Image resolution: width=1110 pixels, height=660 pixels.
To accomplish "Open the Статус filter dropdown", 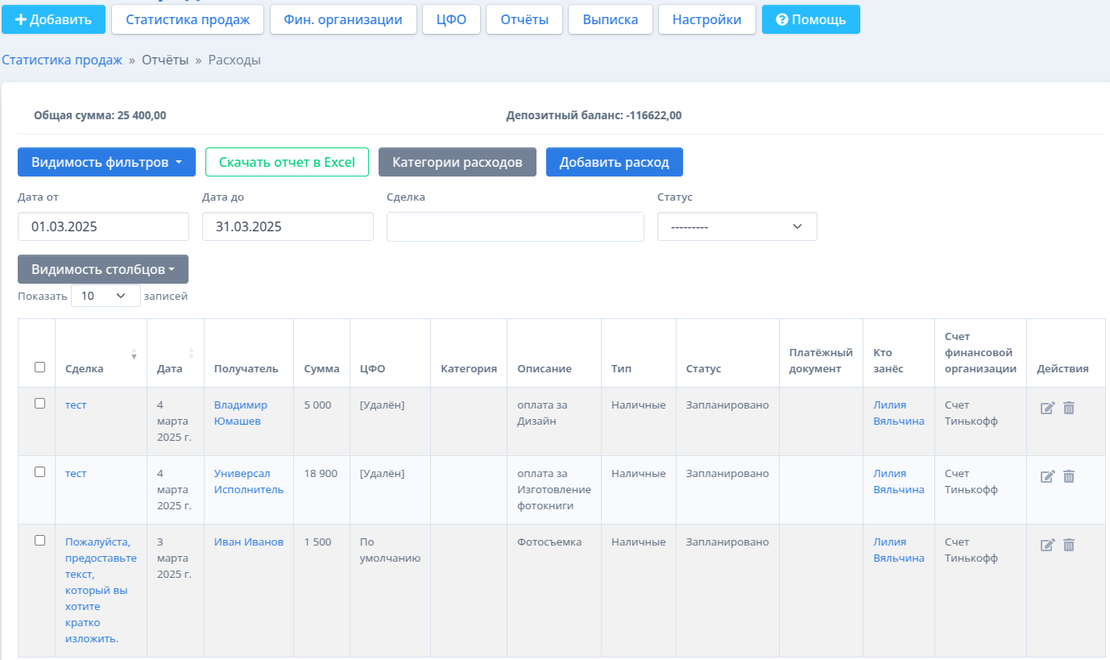I will (737, 227).
